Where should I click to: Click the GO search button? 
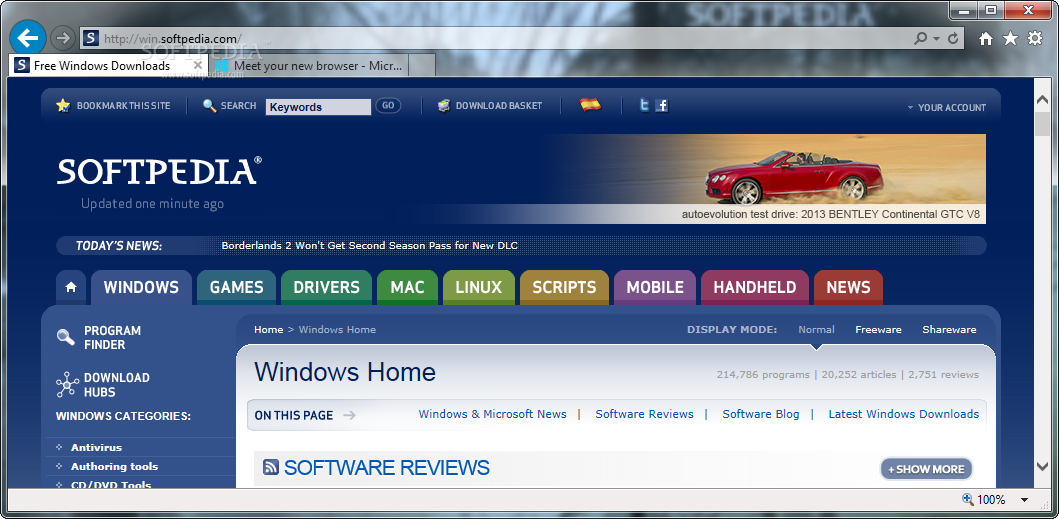click(x=388, y=105)
